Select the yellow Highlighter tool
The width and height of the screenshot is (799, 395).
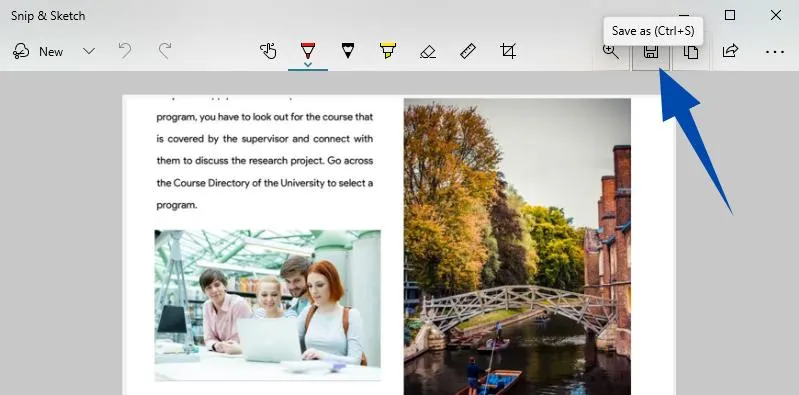(x=388, y=50)
